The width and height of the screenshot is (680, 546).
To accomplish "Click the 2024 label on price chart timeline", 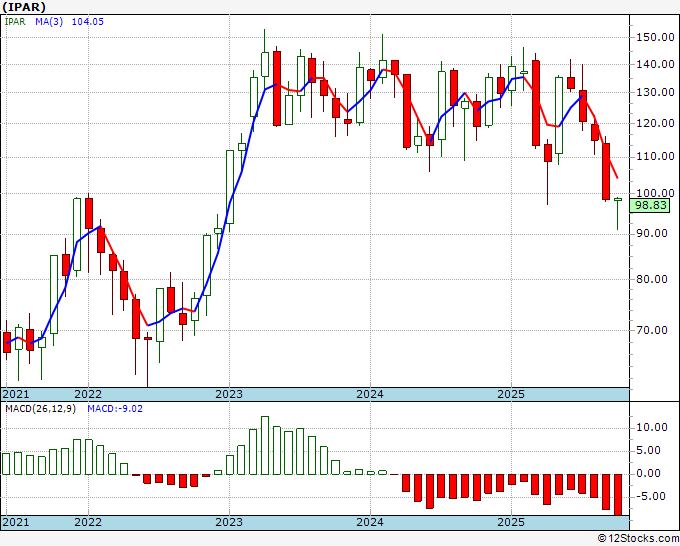I will click(x=370, y=394).
